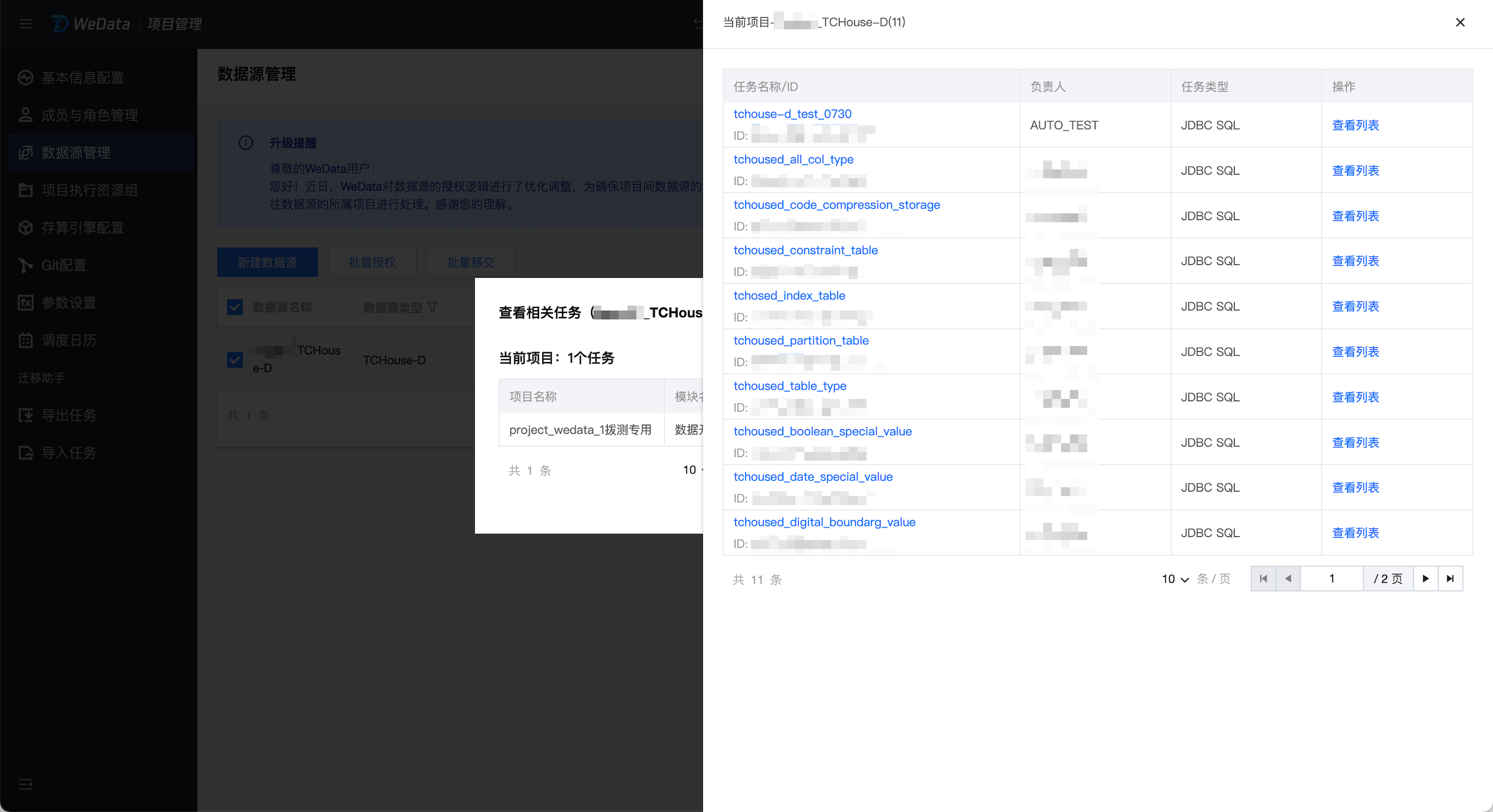The image size is (1493, 812).
Task: Select 项目执行资源组 in sidebar
Action: click(89, 190)
